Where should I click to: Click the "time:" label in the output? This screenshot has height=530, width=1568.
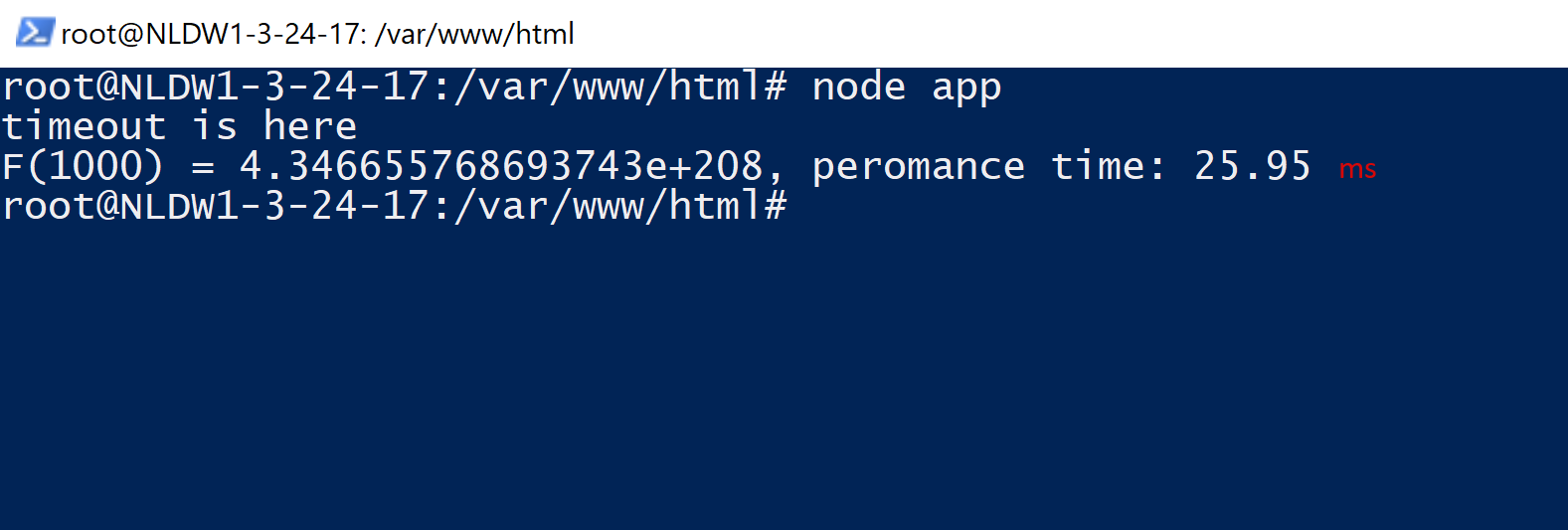coord(1108,166)
